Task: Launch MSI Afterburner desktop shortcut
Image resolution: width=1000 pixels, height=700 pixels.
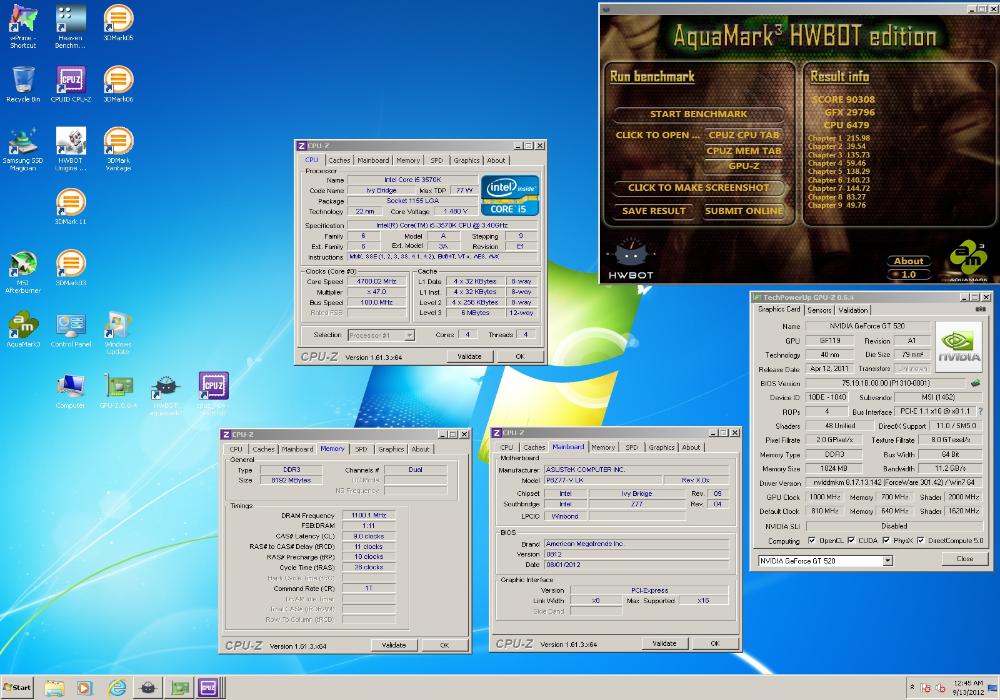Action: coord(23,271)
